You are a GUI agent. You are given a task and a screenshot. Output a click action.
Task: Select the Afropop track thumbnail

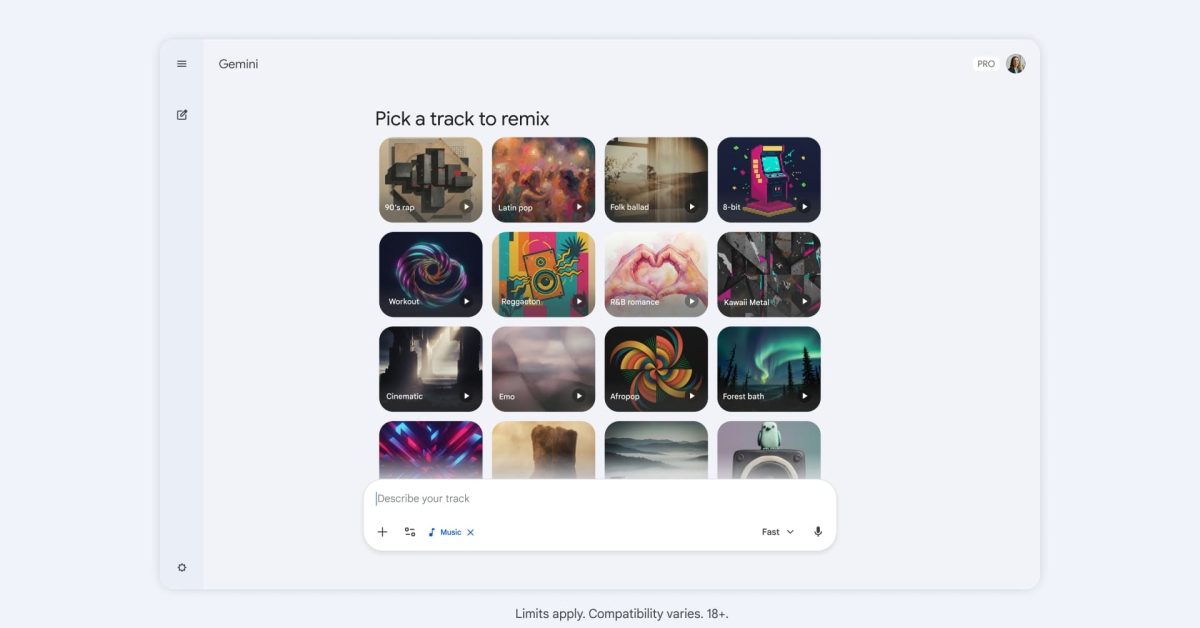pos(656,369)
